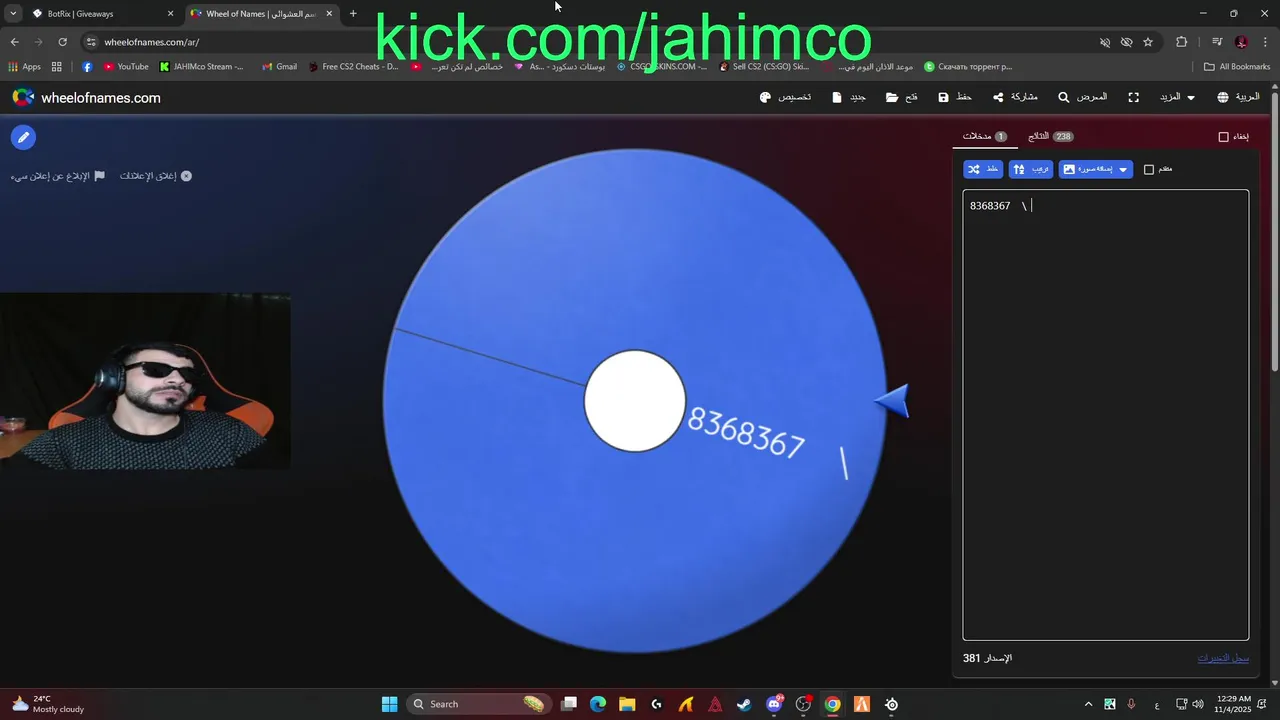Open the Sell CS2 (CS:GO) Skins bookmark
This screenshot has height=720, width=1280.
coord(764,67)
